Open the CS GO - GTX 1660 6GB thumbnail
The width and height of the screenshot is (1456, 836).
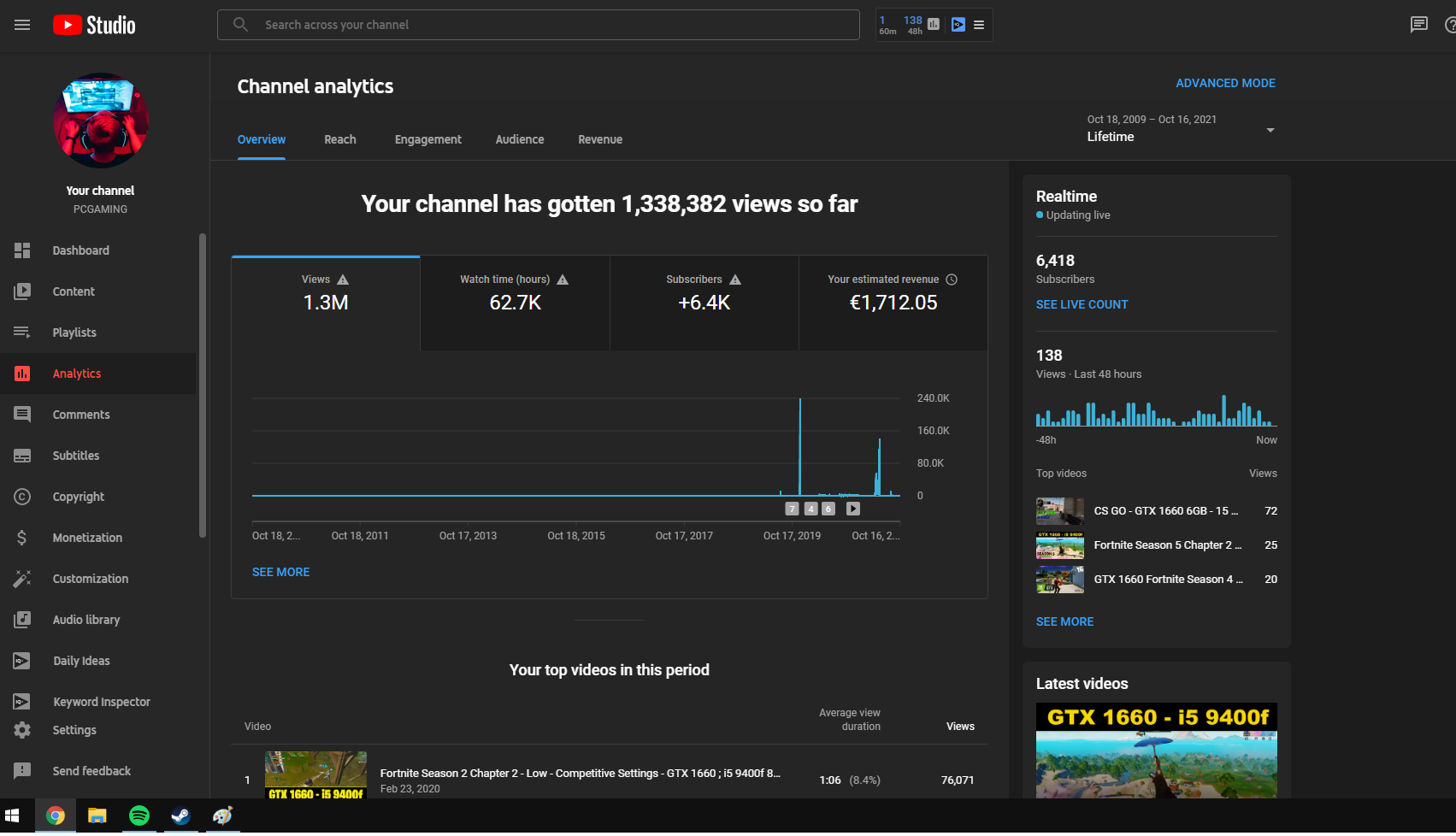pos(1060,511)
